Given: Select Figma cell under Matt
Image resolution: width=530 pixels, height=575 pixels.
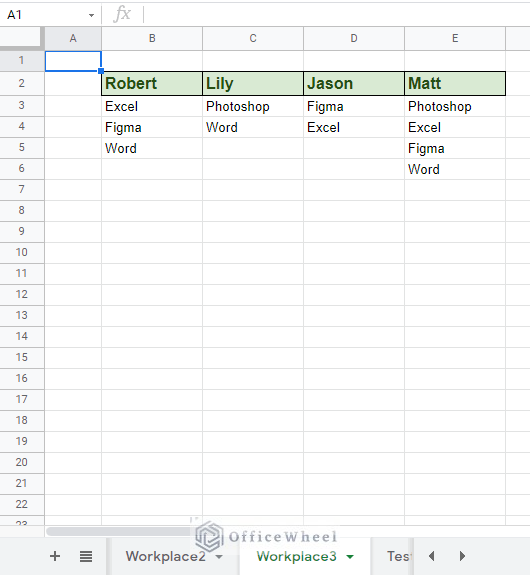Looking at the screenshot, I should [x=455, y=148].
